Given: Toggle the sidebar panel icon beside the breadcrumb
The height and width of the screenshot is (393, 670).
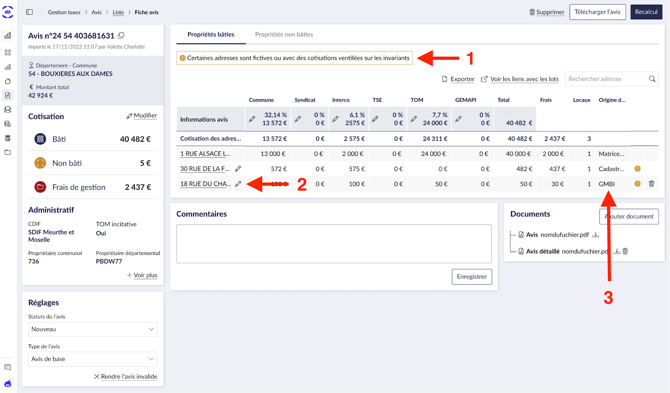Looking at the screenshot, I should 29,12.
